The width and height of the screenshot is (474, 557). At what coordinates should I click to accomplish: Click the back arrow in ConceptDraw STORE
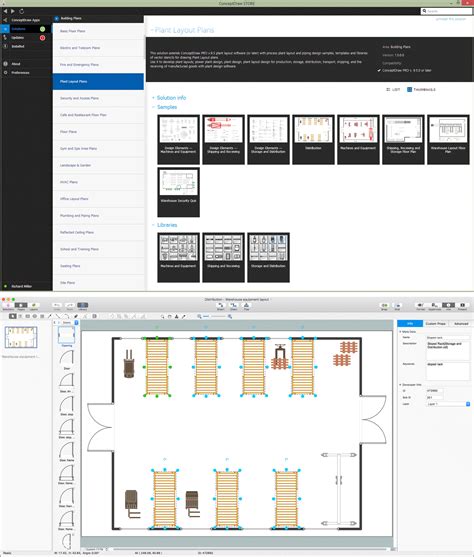5,11
